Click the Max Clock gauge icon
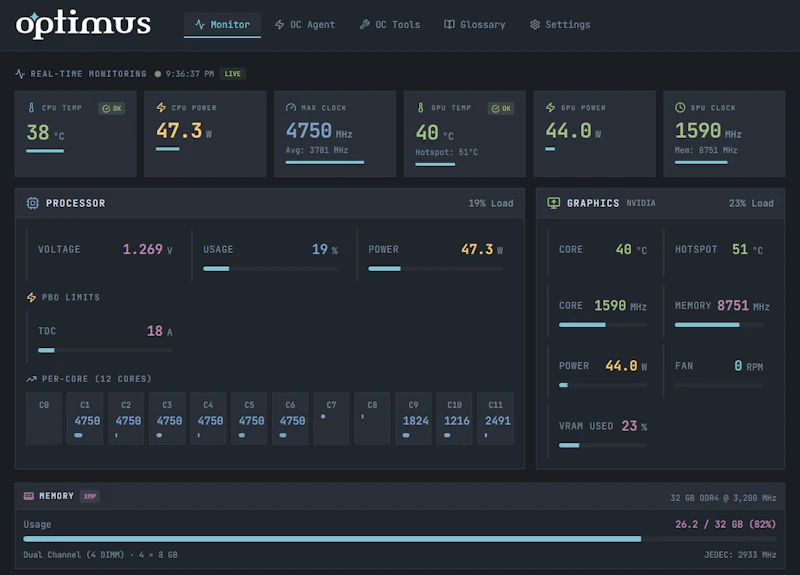Screen dimensions: 800x575 pos(291,108)
